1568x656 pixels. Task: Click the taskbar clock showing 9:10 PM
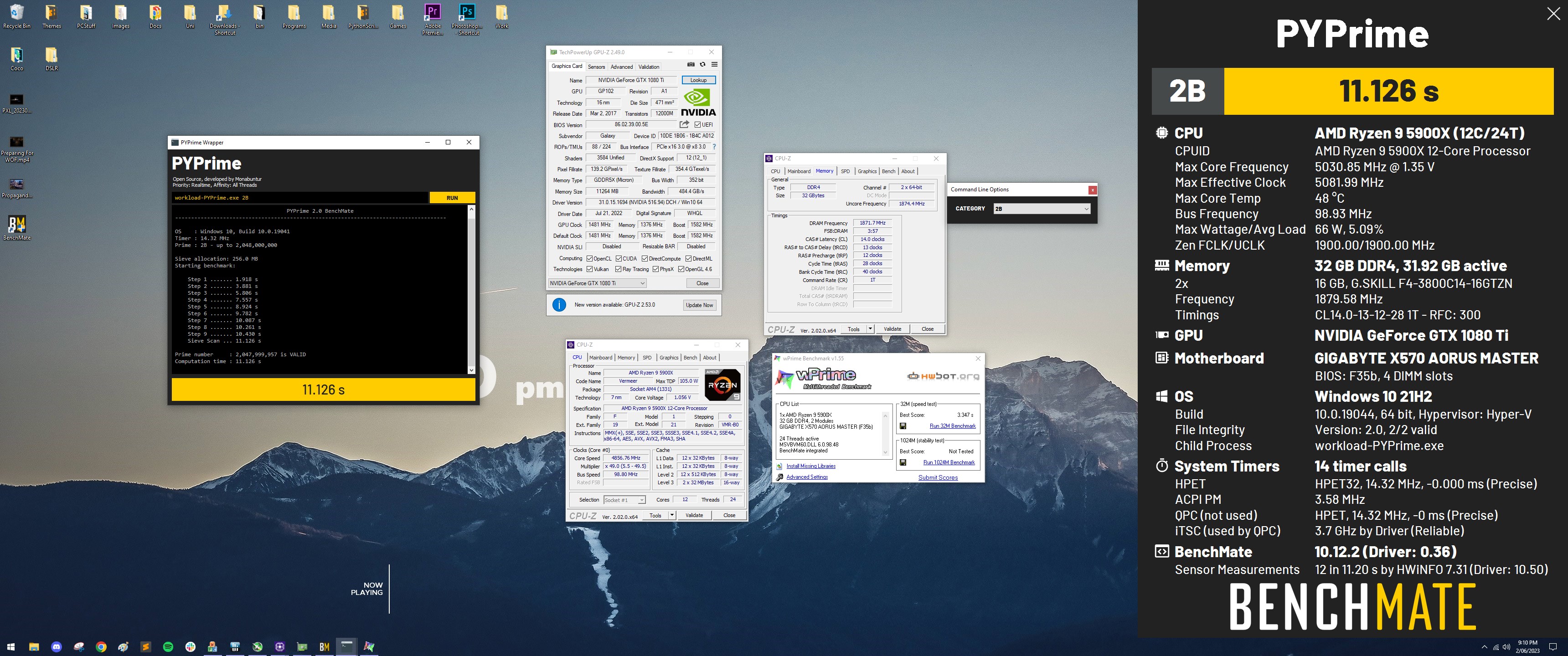1527,647
